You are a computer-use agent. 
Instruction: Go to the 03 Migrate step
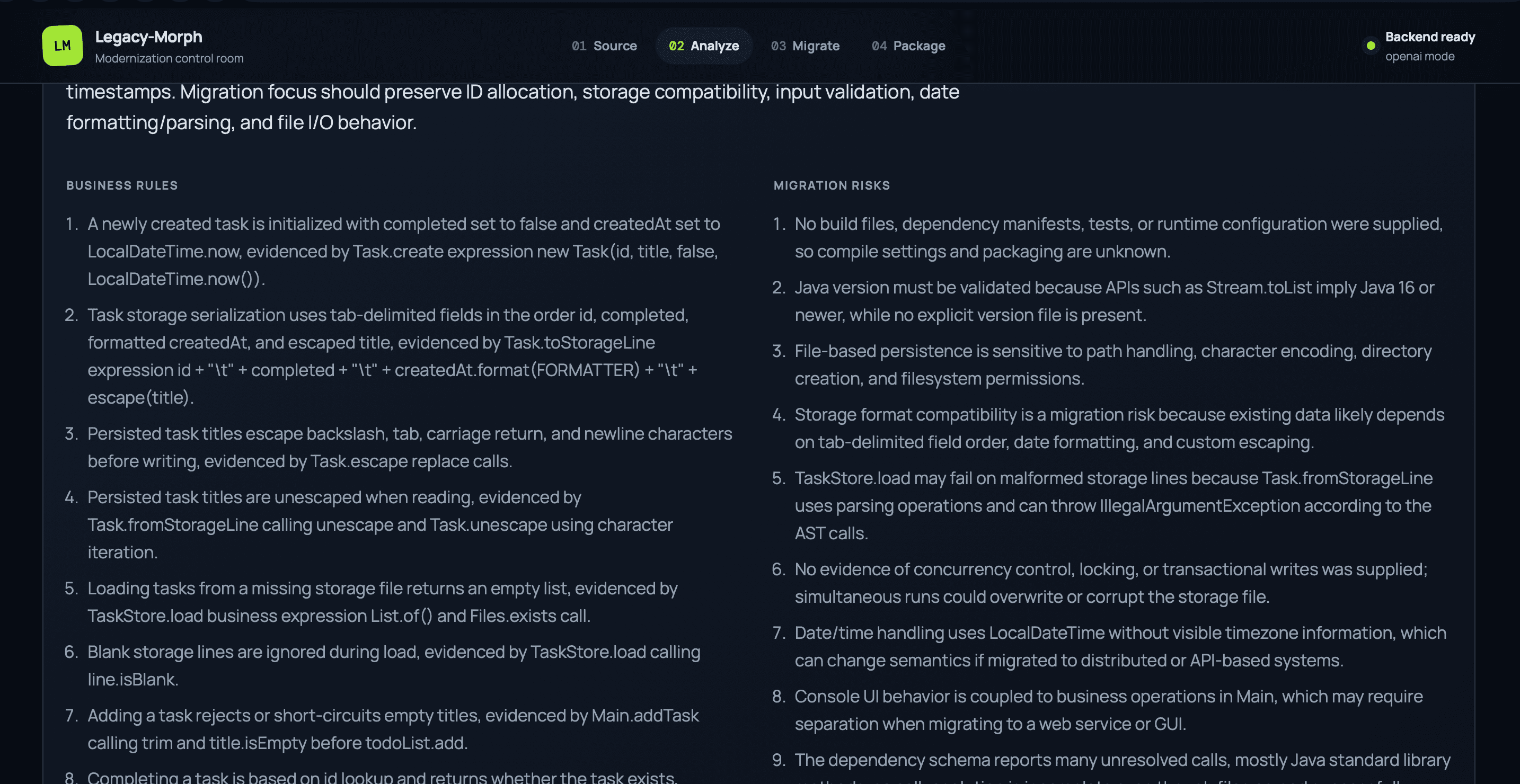pos(805,46)
